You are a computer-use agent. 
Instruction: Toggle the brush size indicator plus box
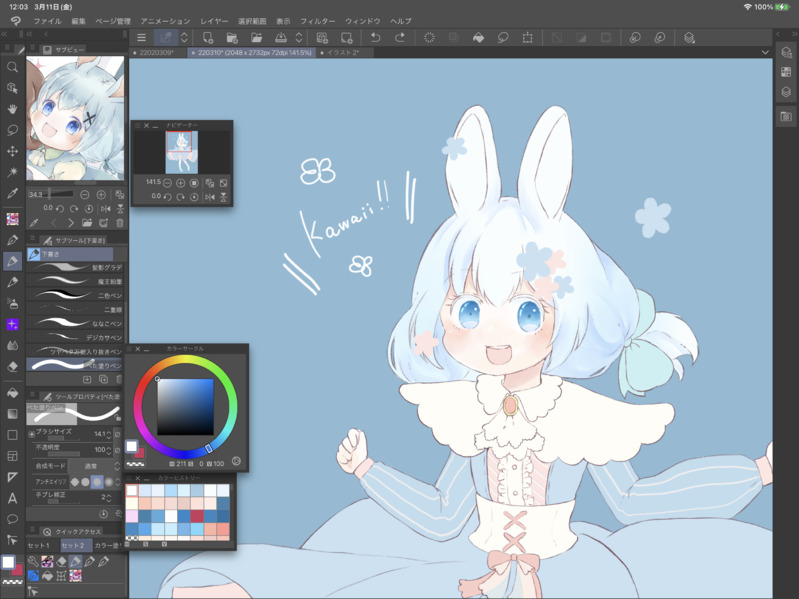pos(31,434)
